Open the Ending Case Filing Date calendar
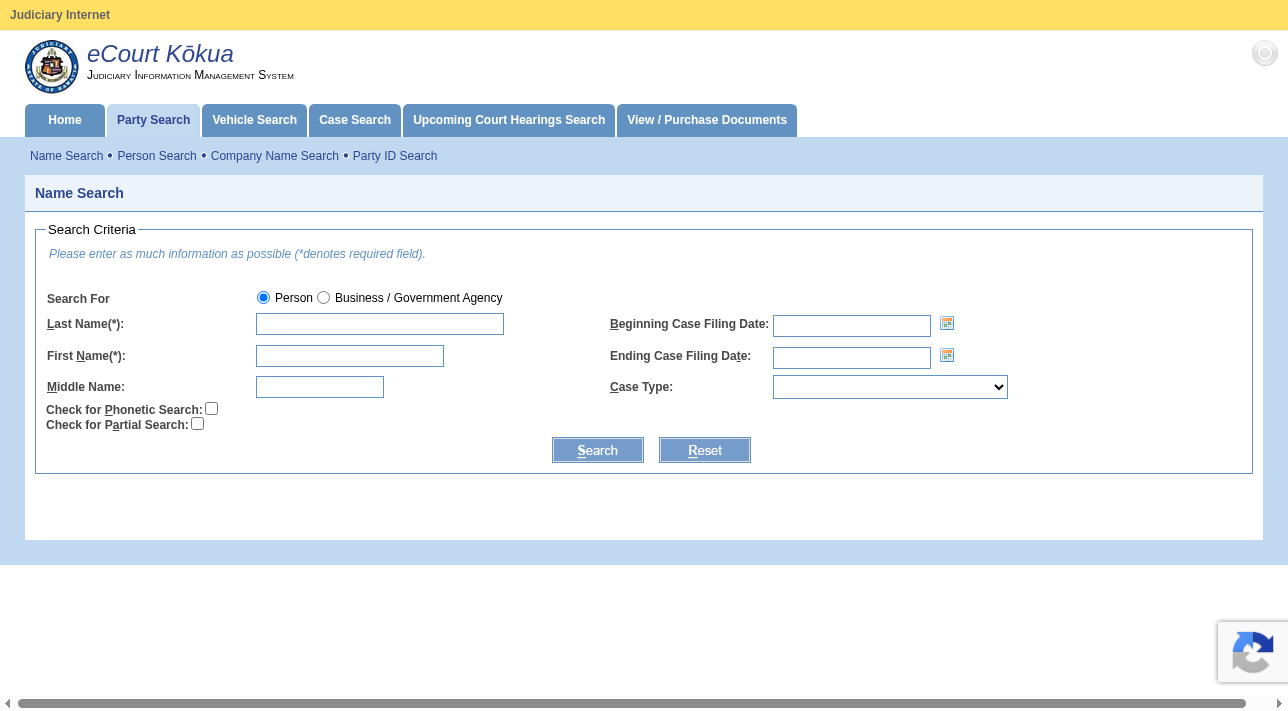 [947, 355]
